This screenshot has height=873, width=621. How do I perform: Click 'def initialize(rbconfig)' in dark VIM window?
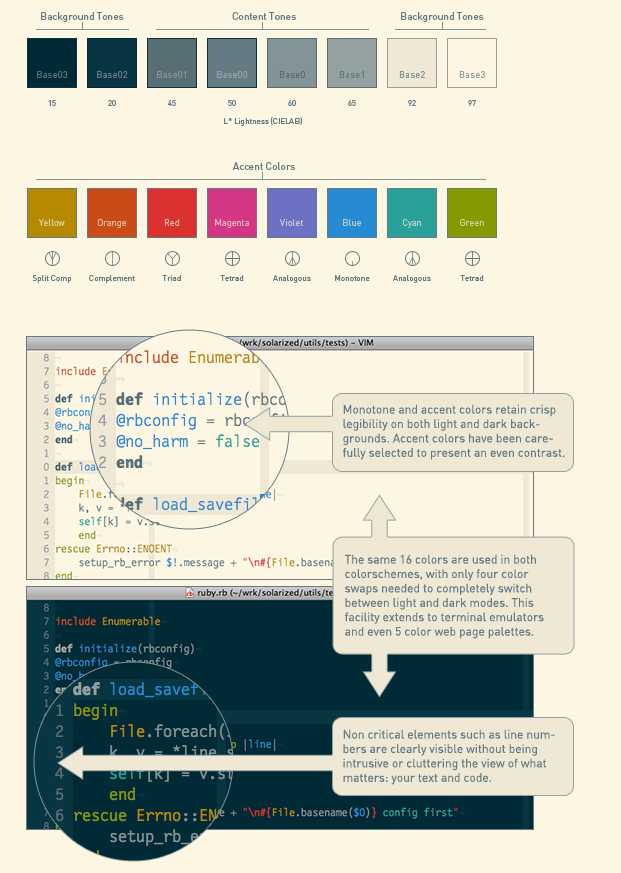(x=125, y=649)
